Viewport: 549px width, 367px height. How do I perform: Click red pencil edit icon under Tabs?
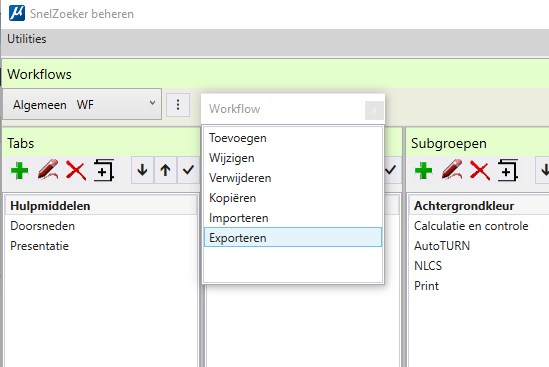(48, 170)
